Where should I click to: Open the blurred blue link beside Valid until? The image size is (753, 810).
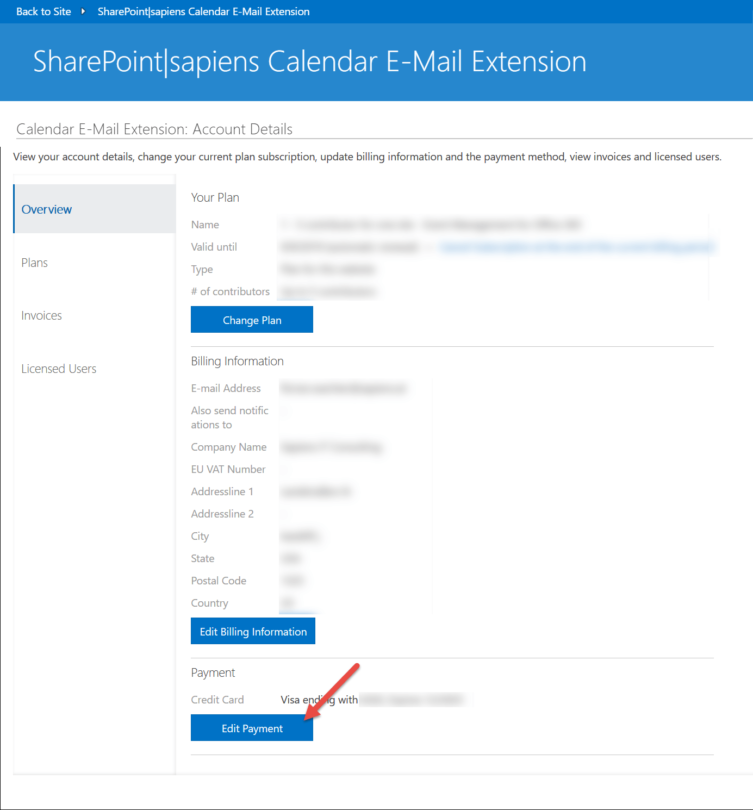(577, 247)
